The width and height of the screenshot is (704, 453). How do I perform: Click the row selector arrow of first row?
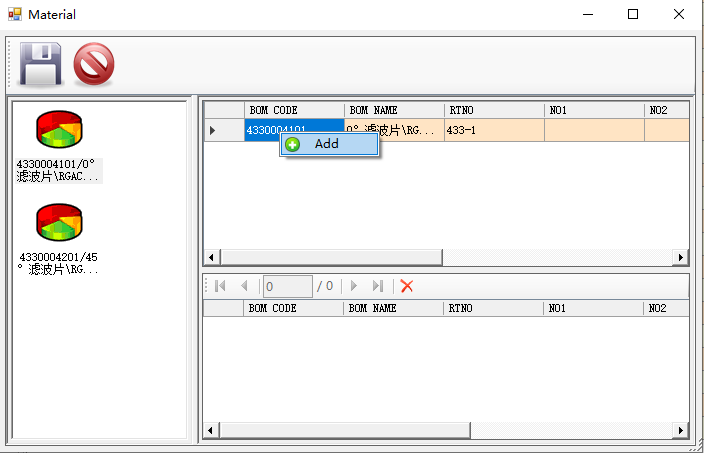click(x=212, y=130)
